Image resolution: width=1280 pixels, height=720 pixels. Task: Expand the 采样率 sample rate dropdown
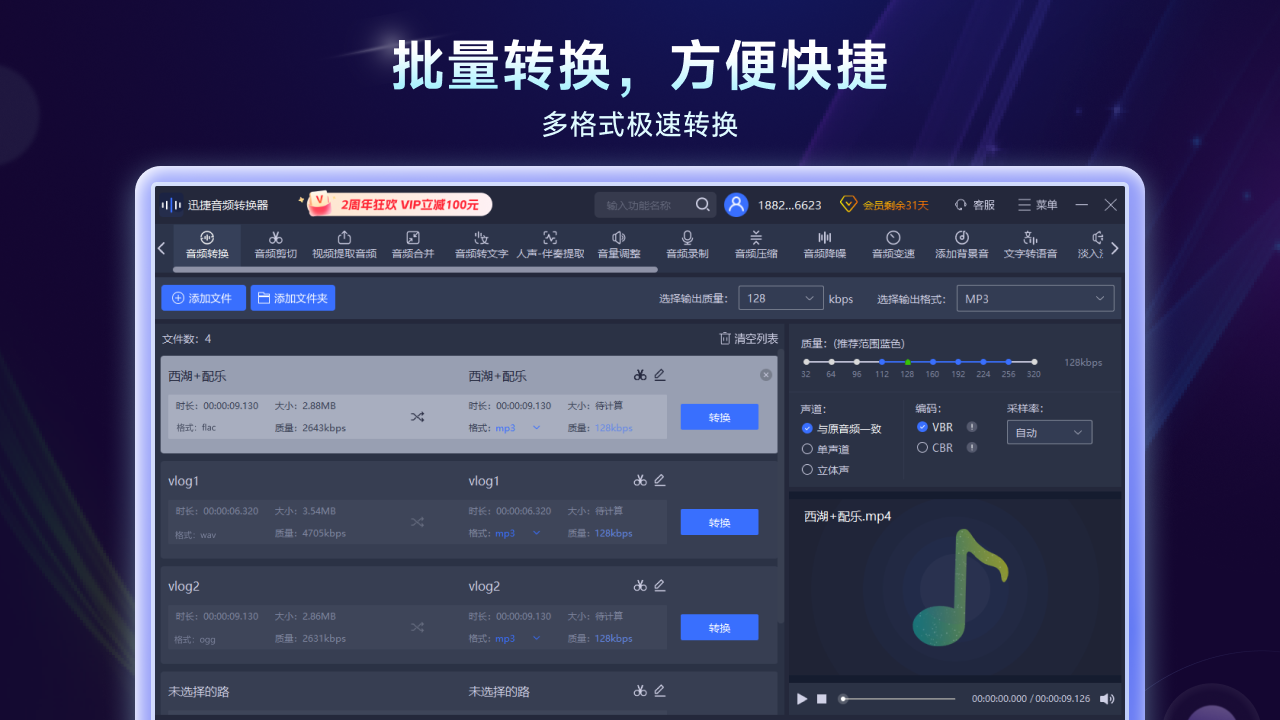(x=1048, y=432)
